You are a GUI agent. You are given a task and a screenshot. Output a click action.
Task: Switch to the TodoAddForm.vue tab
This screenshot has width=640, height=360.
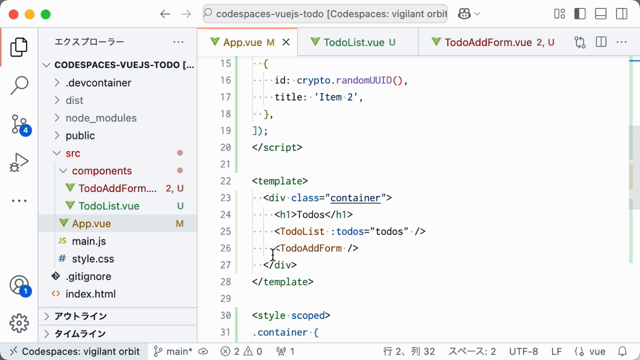493,42
